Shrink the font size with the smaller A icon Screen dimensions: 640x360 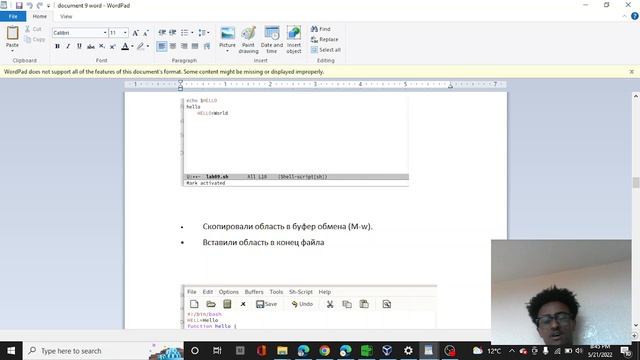(146, 33)
